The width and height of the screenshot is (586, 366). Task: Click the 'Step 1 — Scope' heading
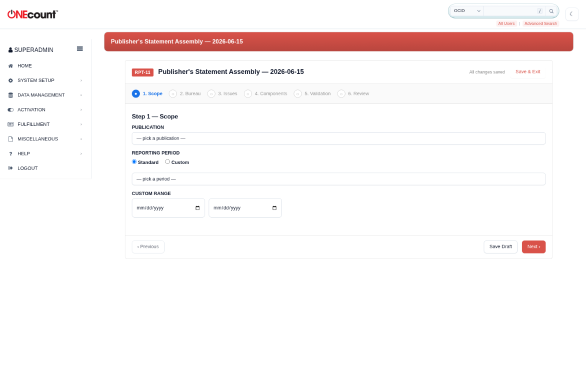coord(155,117)
